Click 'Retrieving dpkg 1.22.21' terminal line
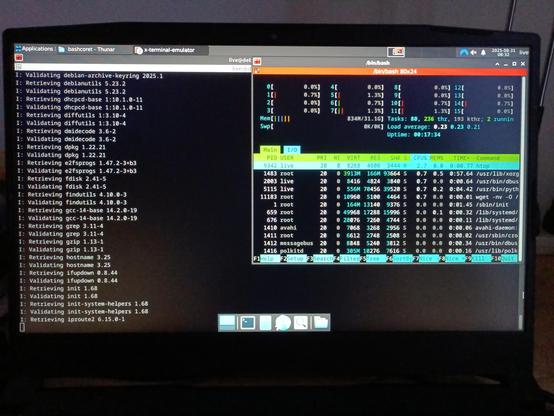Viewport: 554px width, 416px height. 61,147
